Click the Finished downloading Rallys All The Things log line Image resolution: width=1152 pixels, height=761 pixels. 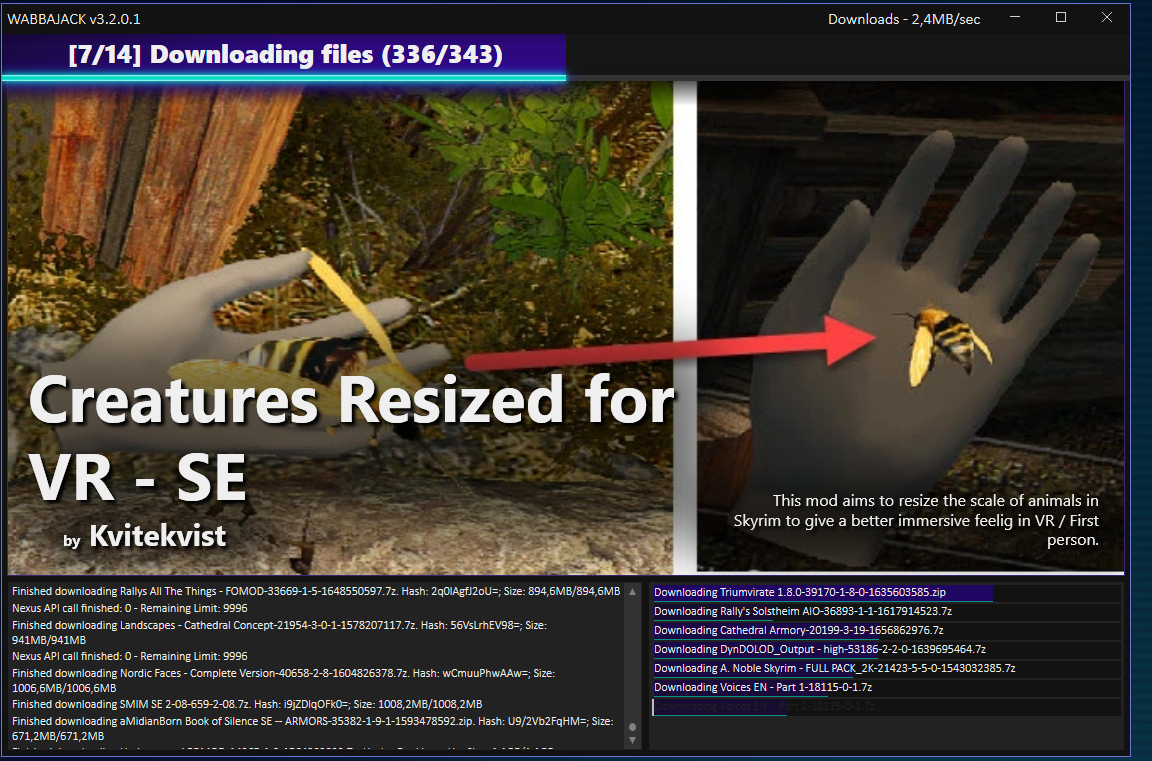click(316, 591)
